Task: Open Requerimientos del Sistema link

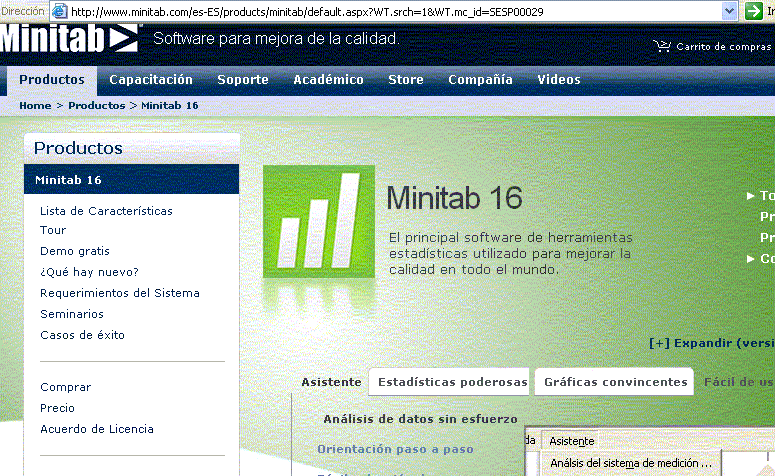Action: coord(120,293)
